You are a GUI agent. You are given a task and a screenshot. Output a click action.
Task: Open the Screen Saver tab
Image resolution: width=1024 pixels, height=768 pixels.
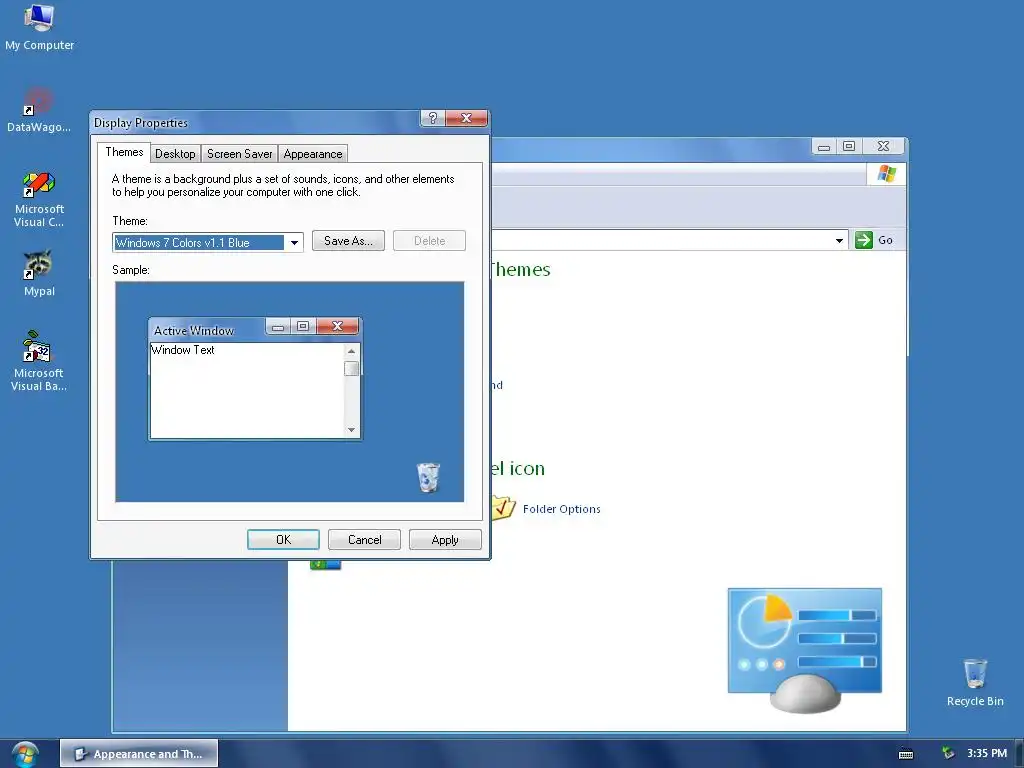[x=239, y=154]
